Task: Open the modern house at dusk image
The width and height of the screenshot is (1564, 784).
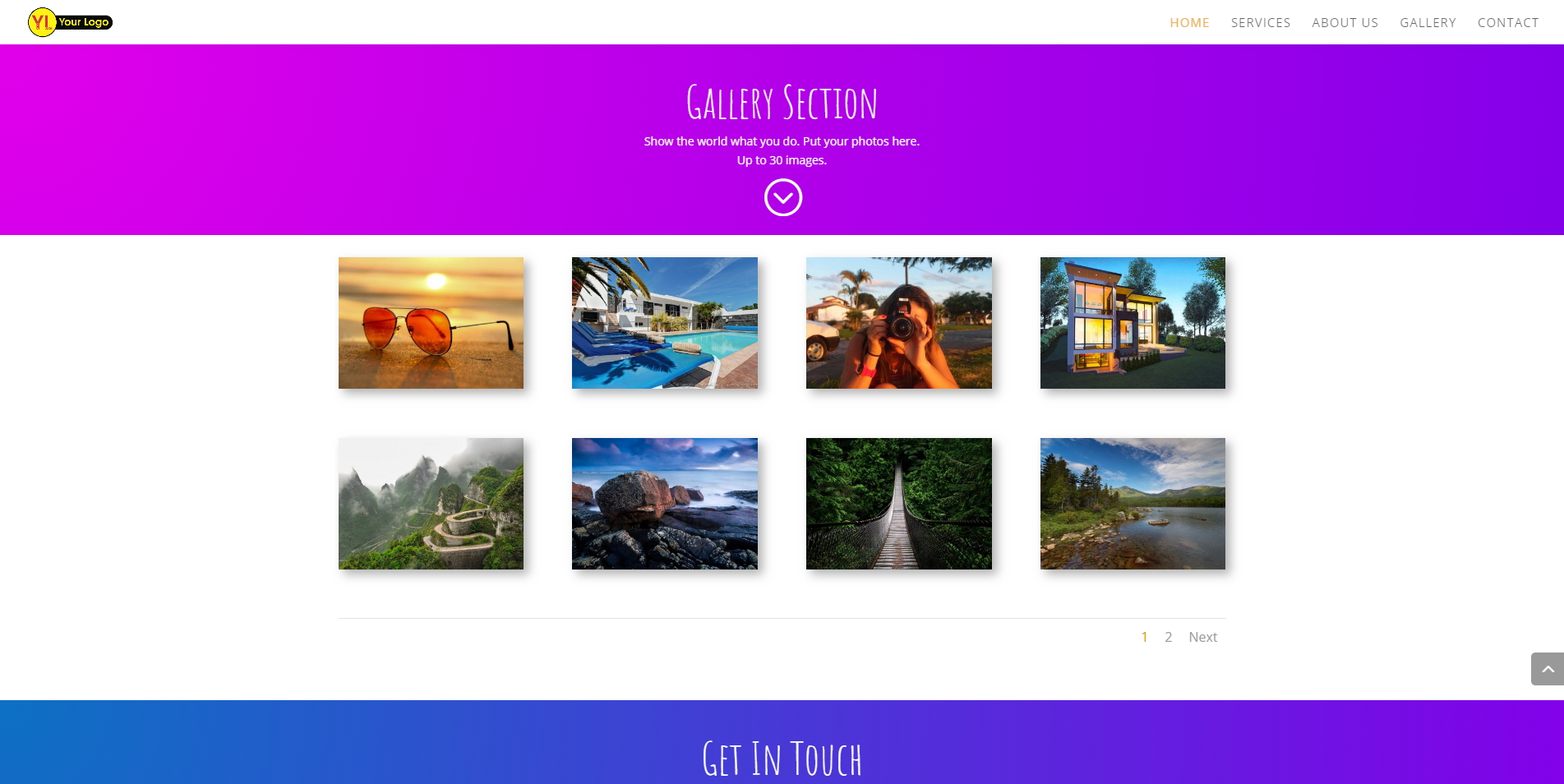Action: click(x=1133, y=323)
